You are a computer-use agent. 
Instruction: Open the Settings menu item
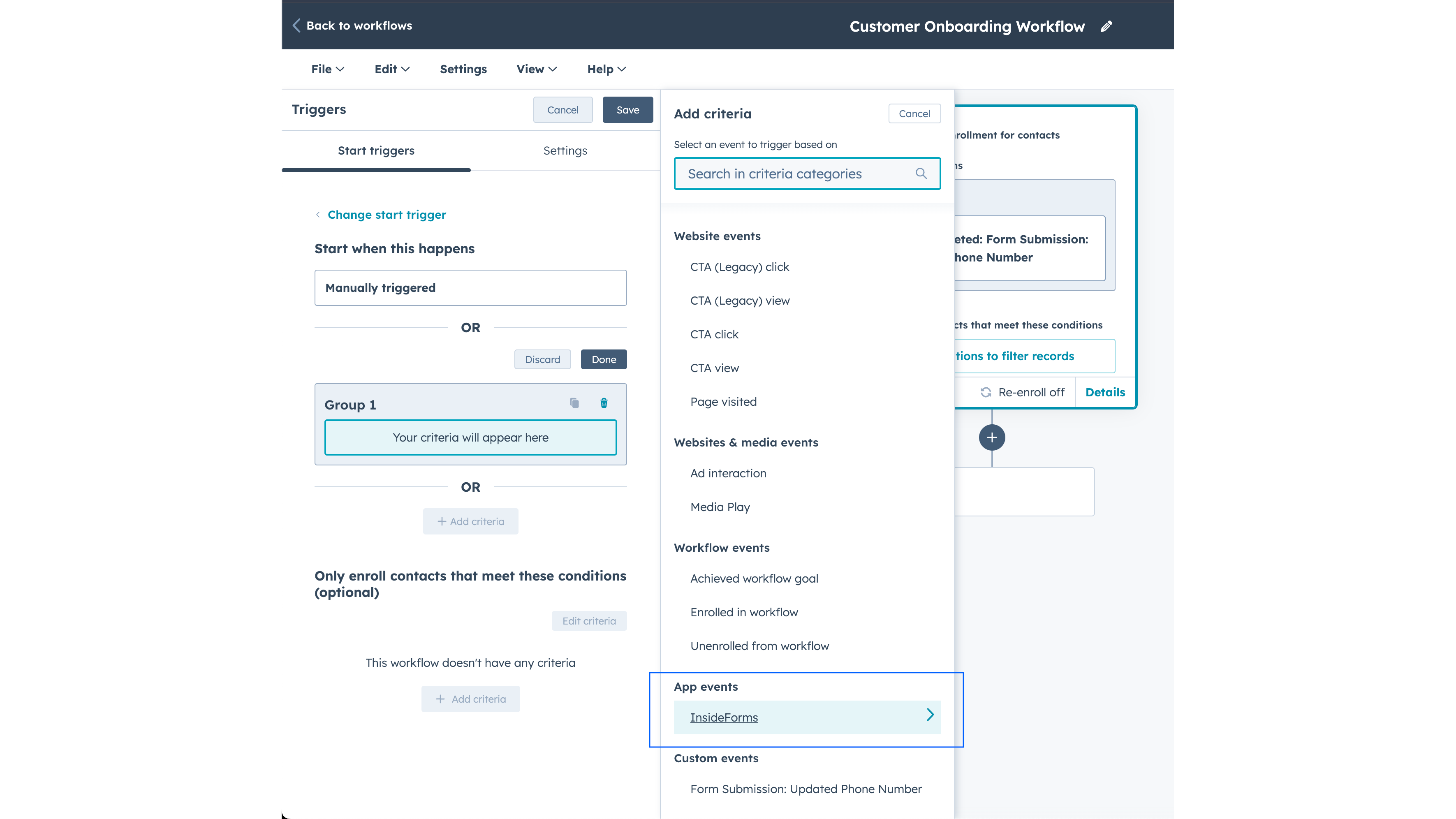coord(463,69)
